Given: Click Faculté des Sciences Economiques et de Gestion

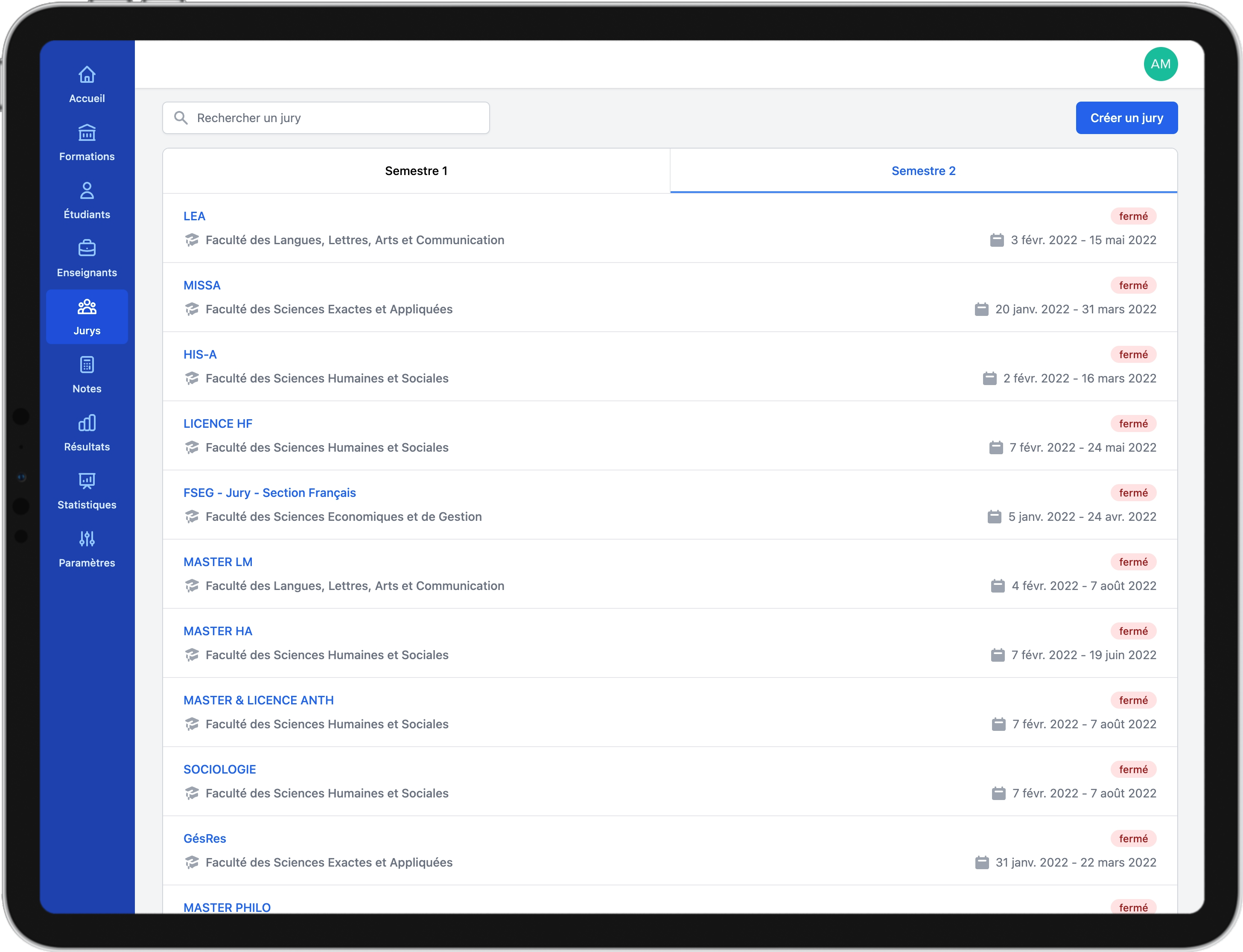Looking at the screenshot, I should tap(343, 517).
